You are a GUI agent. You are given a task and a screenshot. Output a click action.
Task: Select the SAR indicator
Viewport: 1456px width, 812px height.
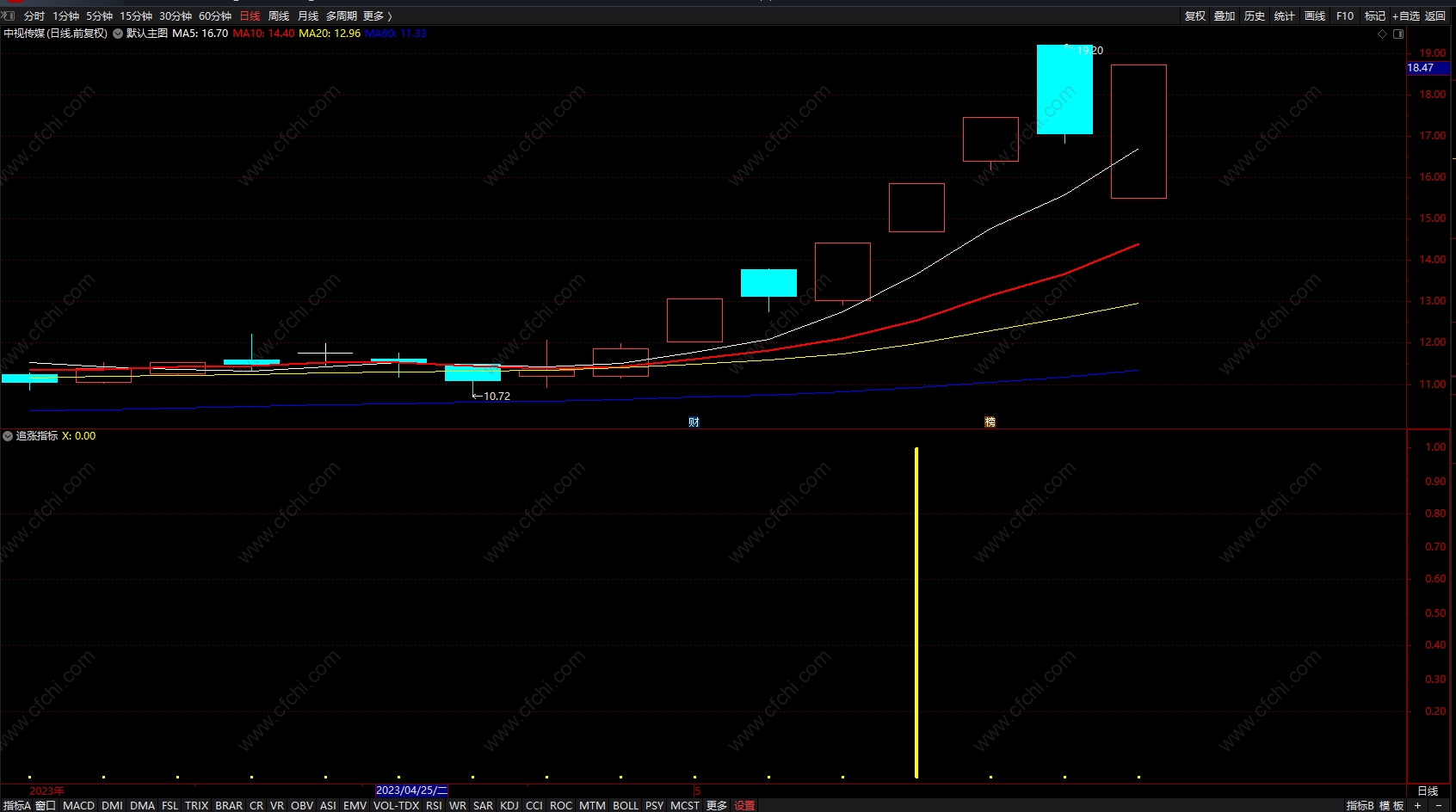[x=484, y=805]
